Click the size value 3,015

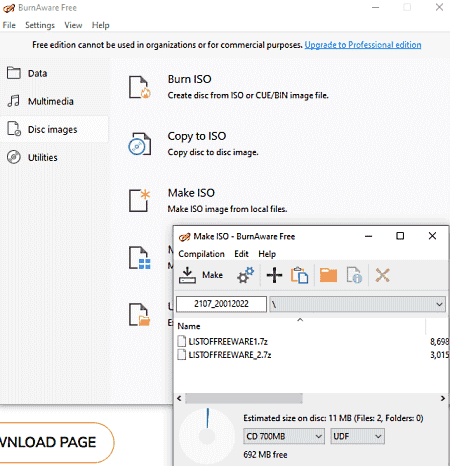[x=439, y=355]
